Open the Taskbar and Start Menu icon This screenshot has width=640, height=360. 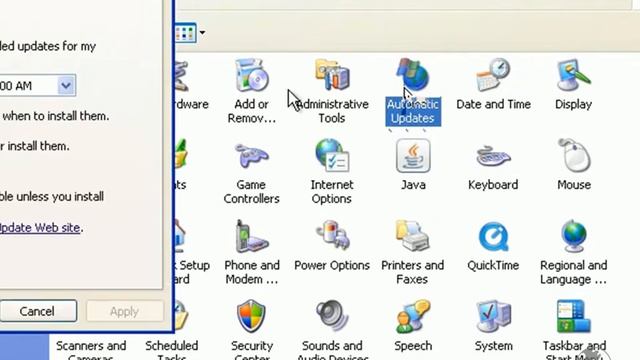573,316
